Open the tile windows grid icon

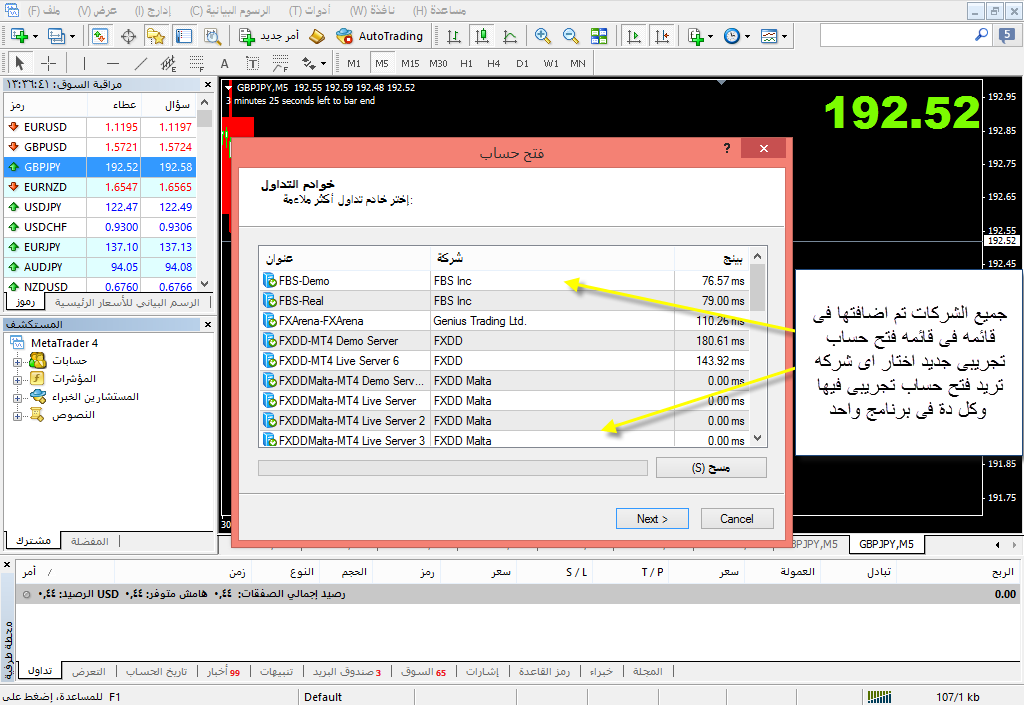(x=599, y=36)
